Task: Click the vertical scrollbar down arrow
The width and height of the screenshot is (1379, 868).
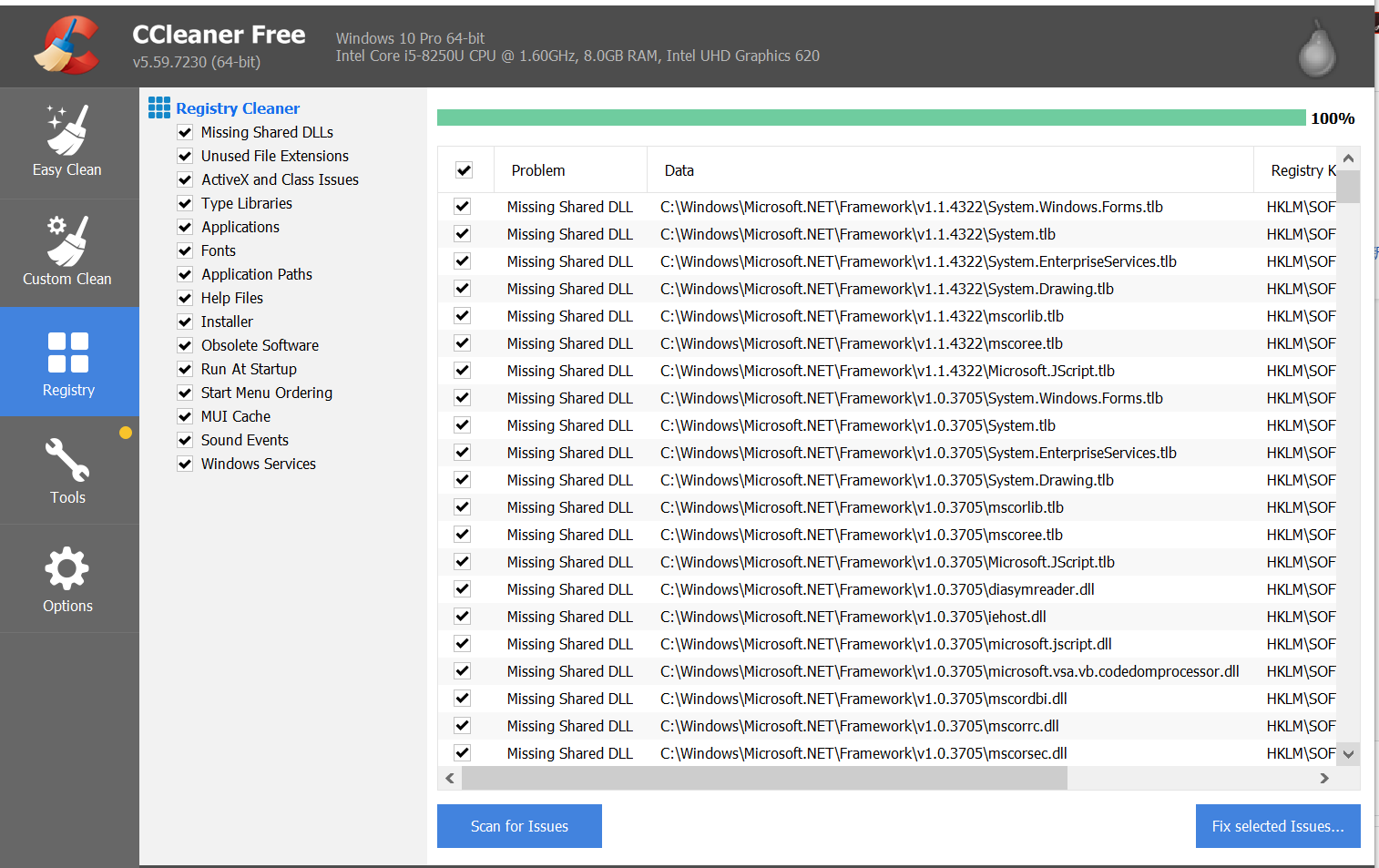Action: click(1349, 754)
